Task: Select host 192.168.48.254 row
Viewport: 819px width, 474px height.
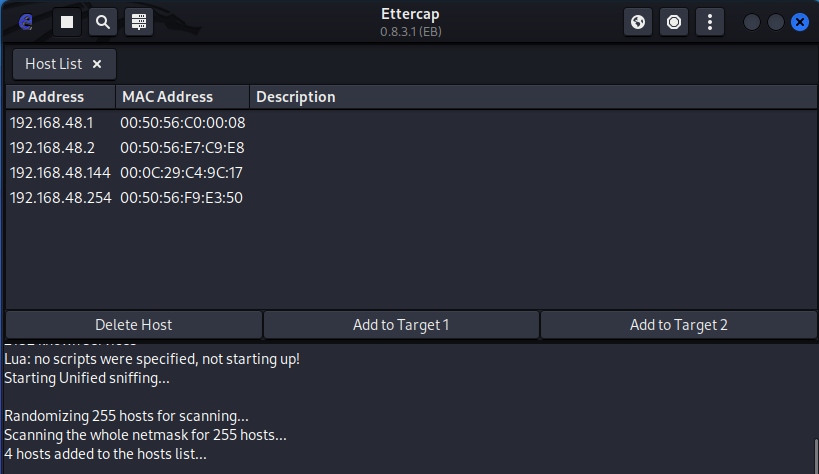Action: (x=60, y=197)
